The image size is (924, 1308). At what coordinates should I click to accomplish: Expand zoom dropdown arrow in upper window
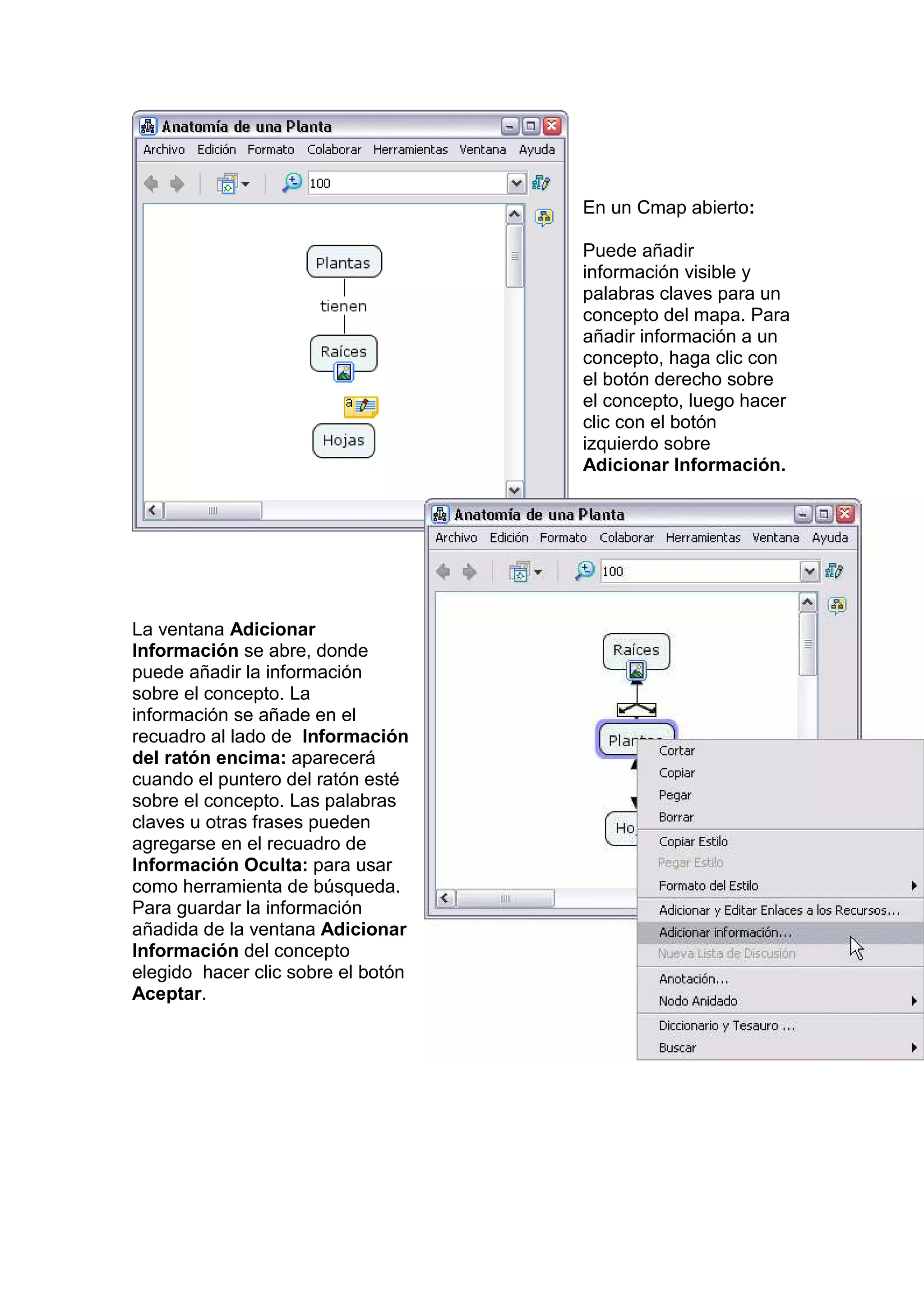coord(517,183)
